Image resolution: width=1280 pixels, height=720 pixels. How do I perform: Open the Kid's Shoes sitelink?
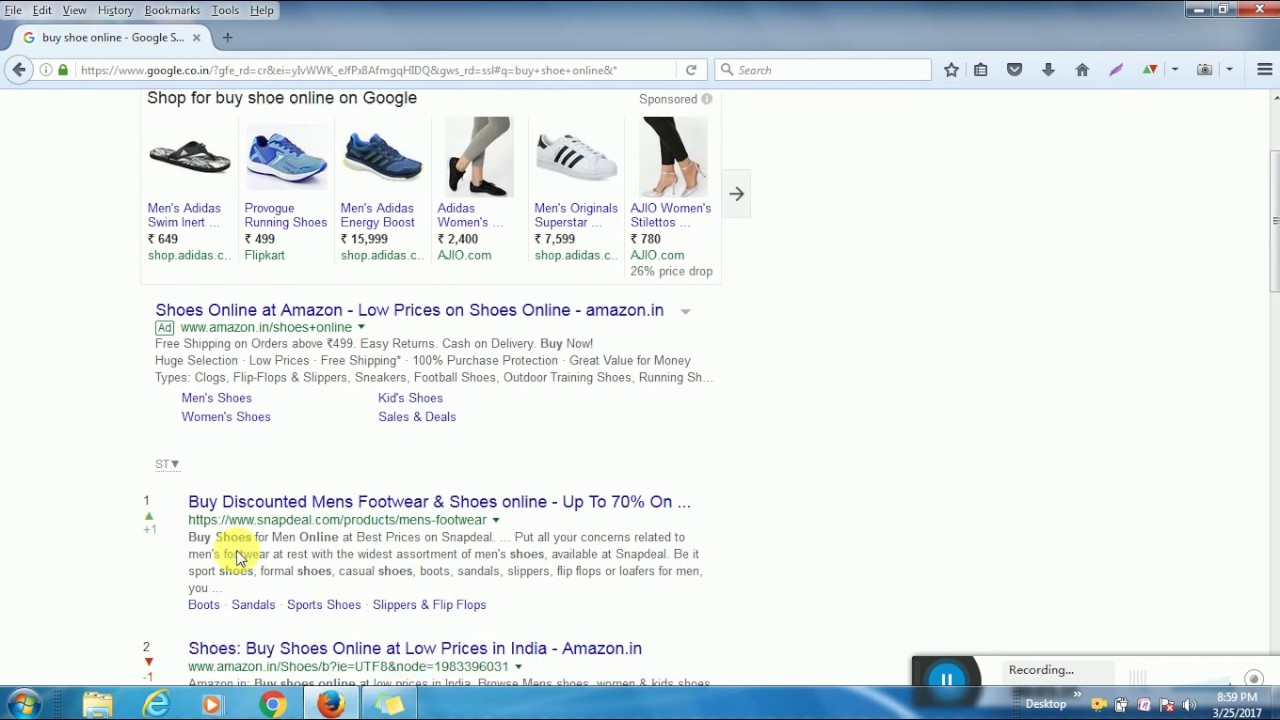pos(410,398)
